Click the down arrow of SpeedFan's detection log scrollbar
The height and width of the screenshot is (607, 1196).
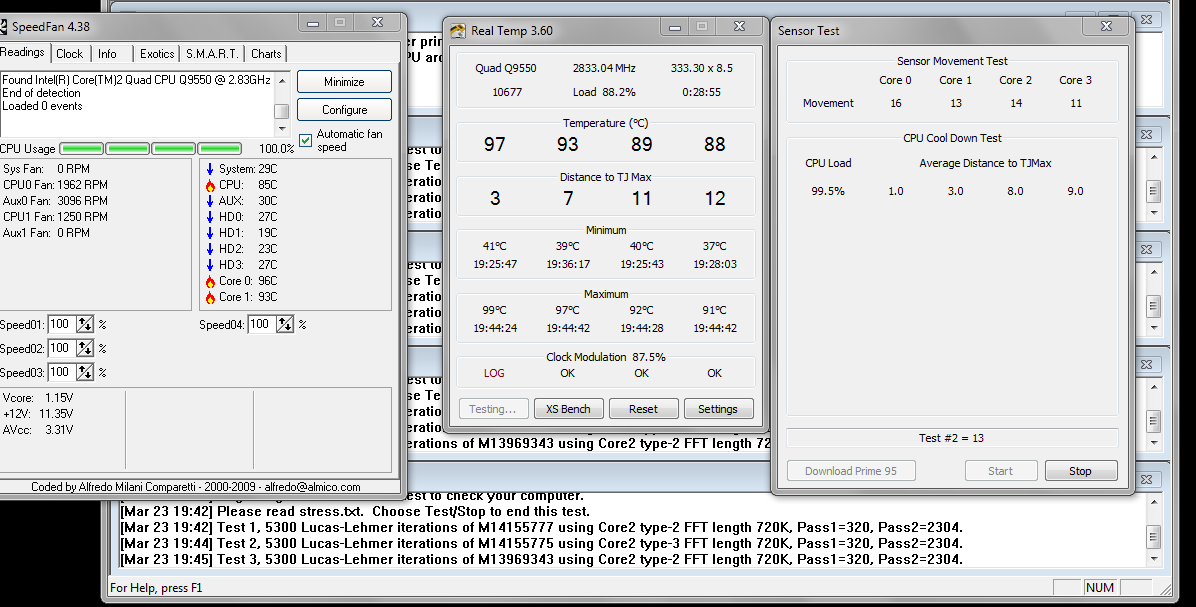[282, 129]
